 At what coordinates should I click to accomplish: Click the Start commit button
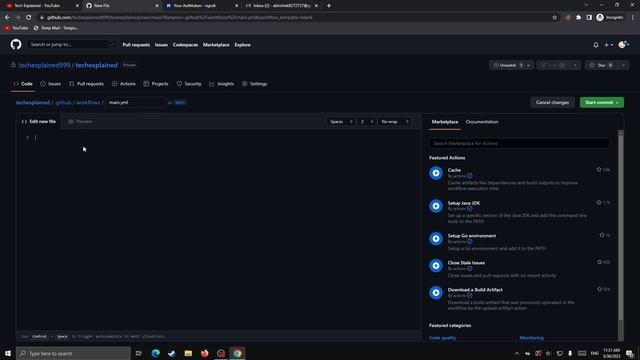602,102
